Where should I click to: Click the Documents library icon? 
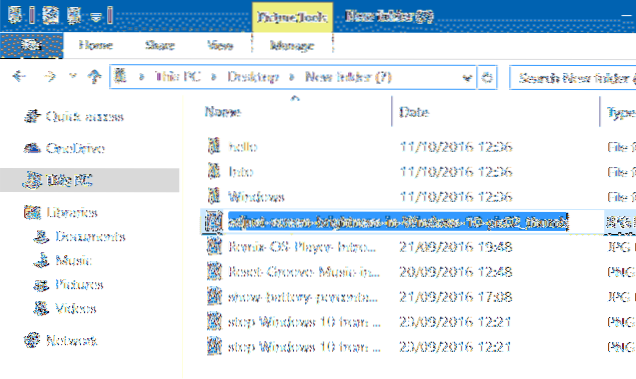point(41,236)
